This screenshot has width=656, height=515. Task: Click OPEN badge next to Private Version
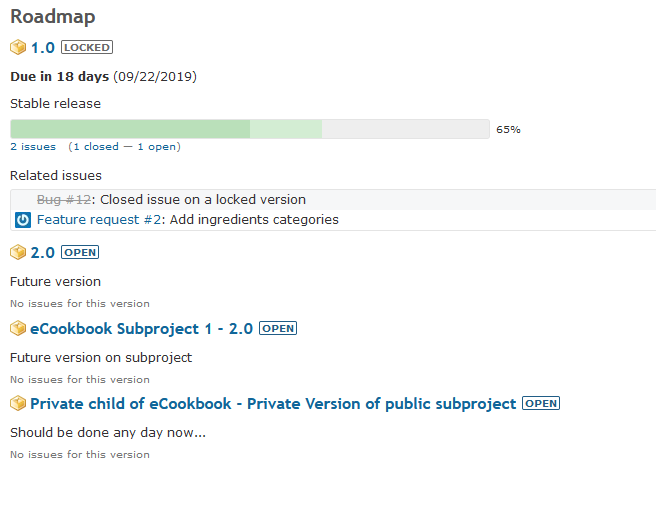point(541,404)
